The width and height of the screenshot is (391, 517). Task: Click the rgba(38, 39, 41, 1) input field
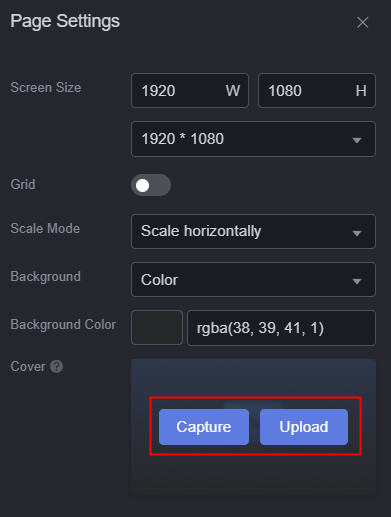coord(281,328)
